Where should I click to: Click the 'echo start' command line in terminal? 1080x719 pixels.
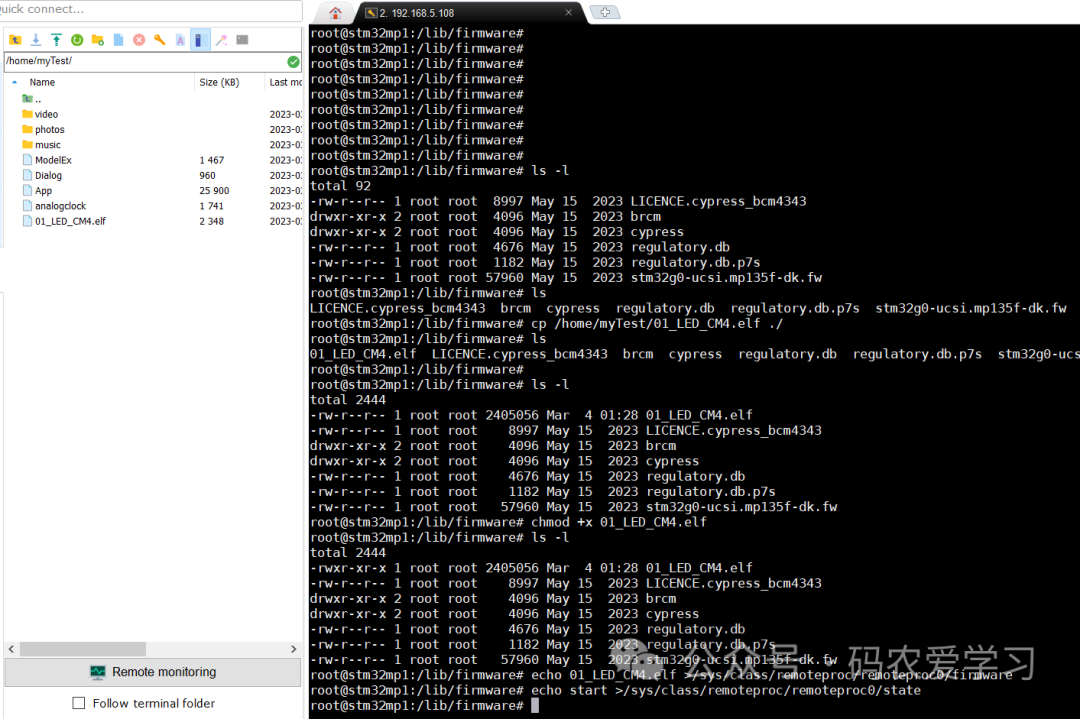615,691
